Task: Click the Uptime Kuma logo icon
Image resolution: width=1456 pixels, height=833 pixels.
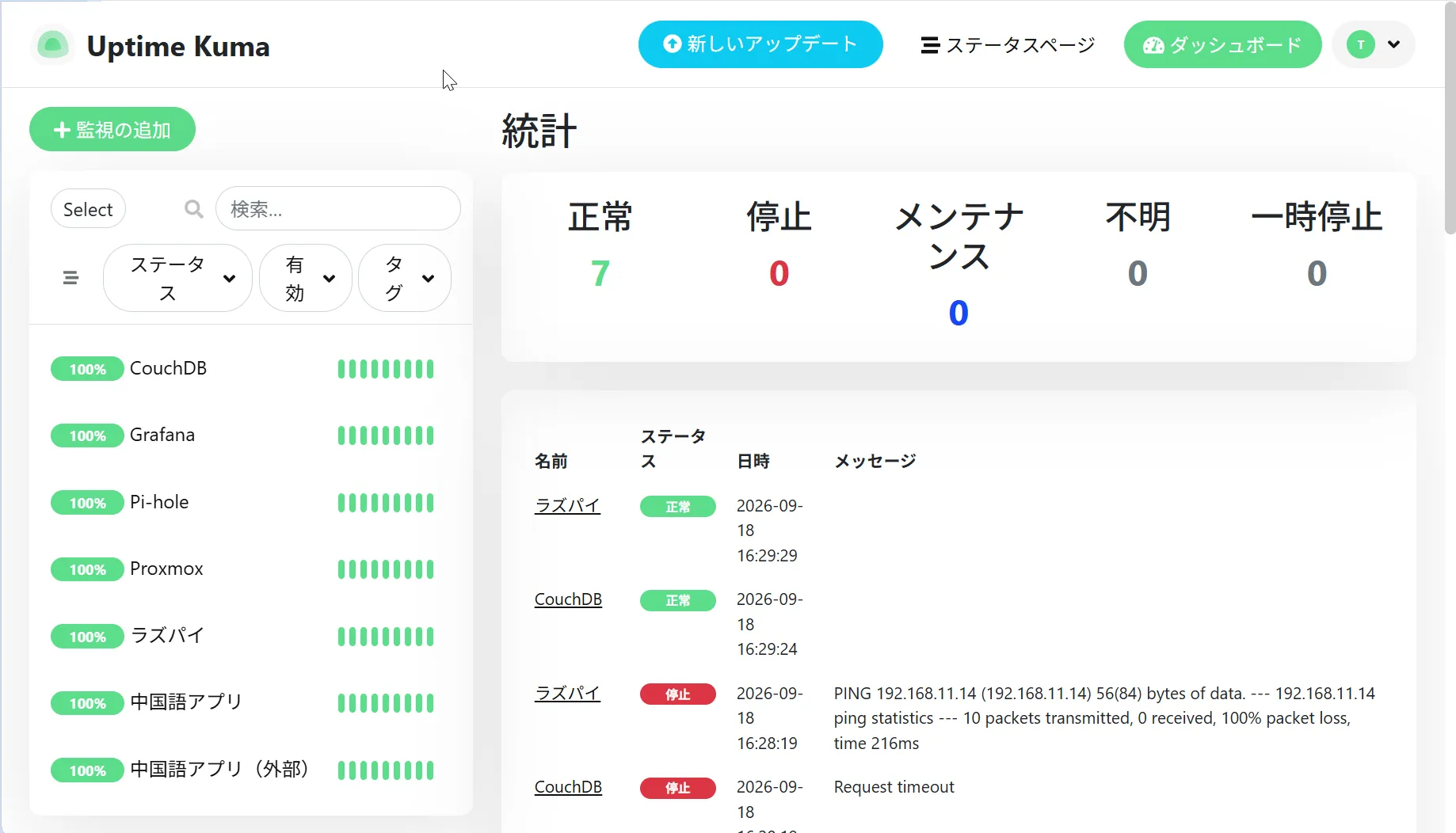Action: tap(52, 45)
